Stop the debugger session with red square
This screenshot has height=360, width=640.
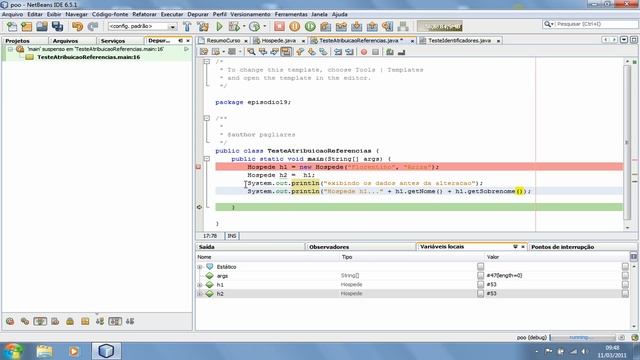(279, 27)
